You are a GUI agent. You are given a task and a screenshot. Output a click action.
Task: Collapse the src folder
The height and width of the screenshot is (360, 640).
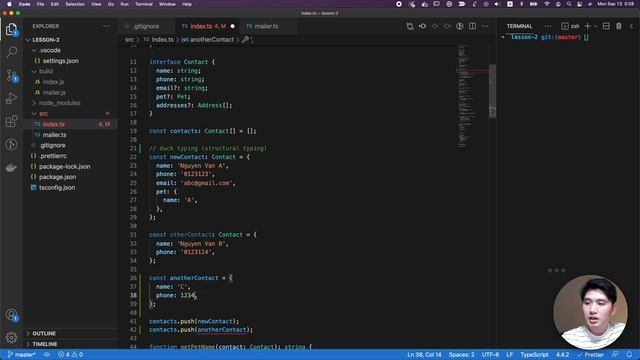click(43, 113)
